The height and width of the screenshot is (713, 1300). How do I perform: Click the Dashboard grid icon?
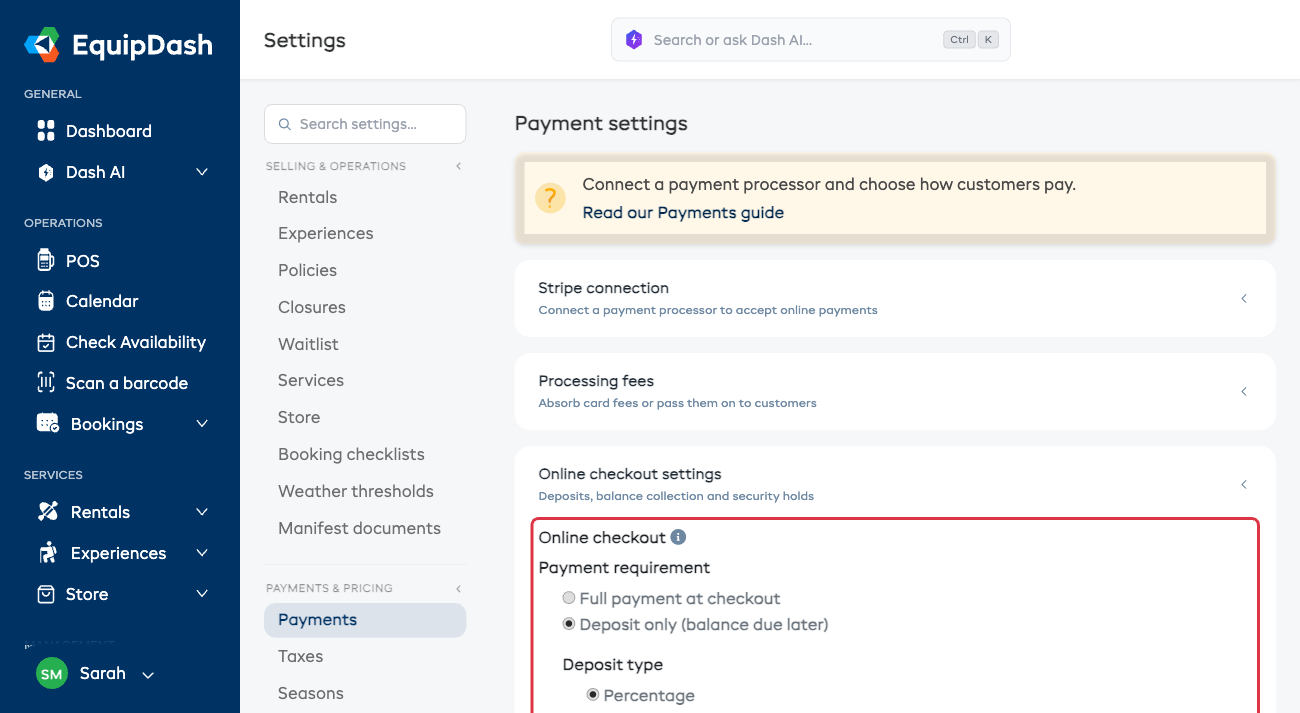(45, 131)
